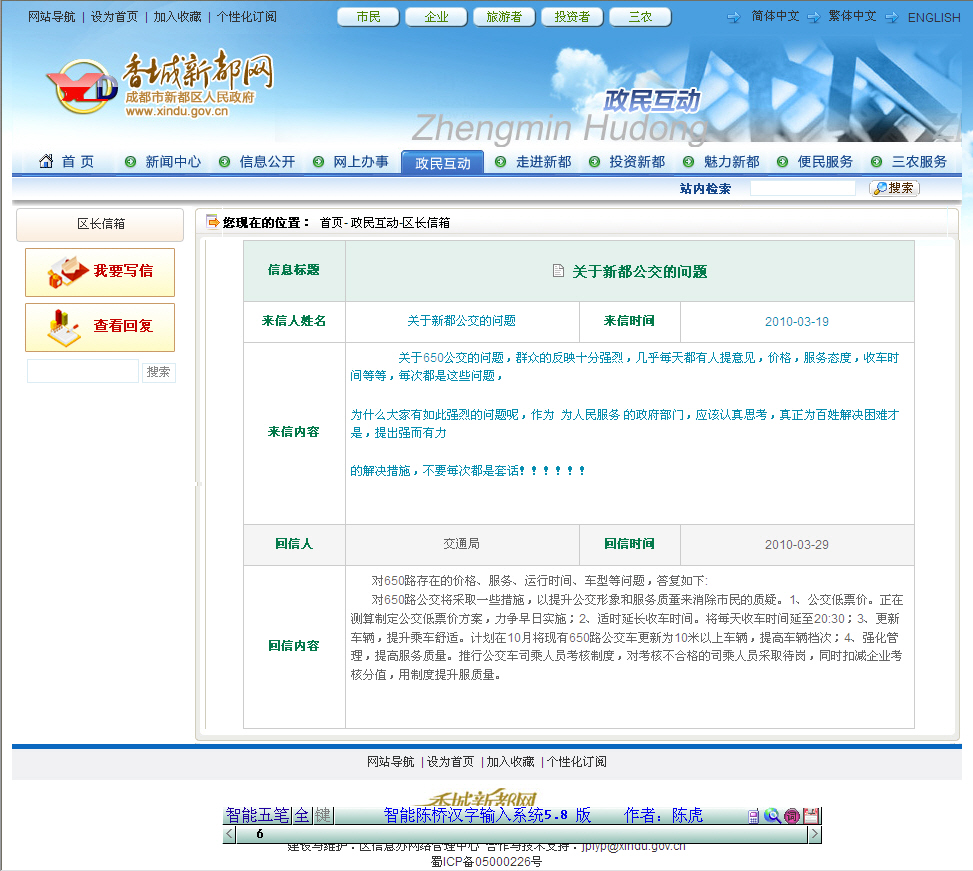Click the top 设为首页 link
Screen dimensions: 973x871
tap(114, 17)
